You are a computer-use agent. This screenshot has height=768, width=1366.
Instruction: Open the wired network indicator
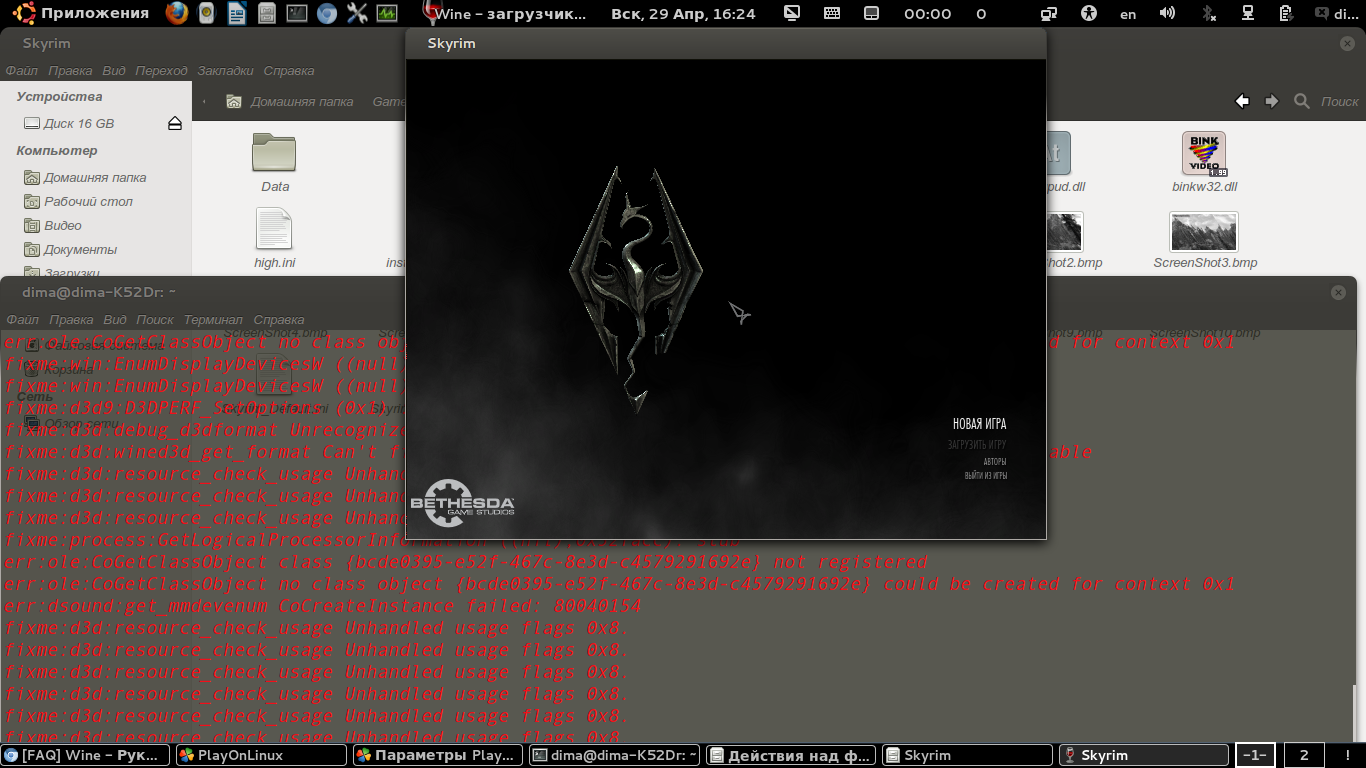(x=1248, y=13)
